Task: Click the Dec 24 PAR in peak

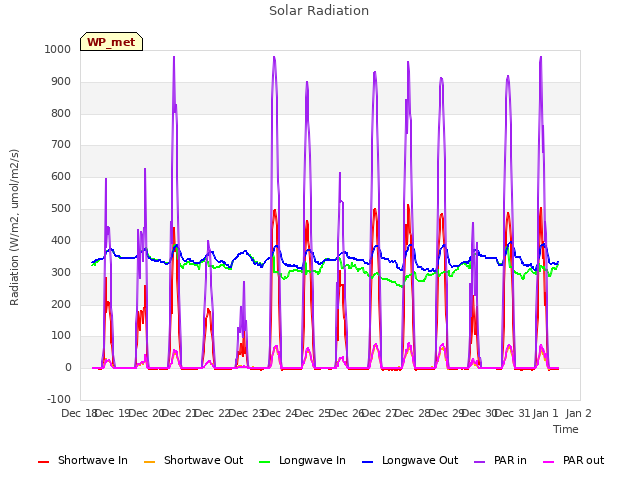Action: click(274, 57)
